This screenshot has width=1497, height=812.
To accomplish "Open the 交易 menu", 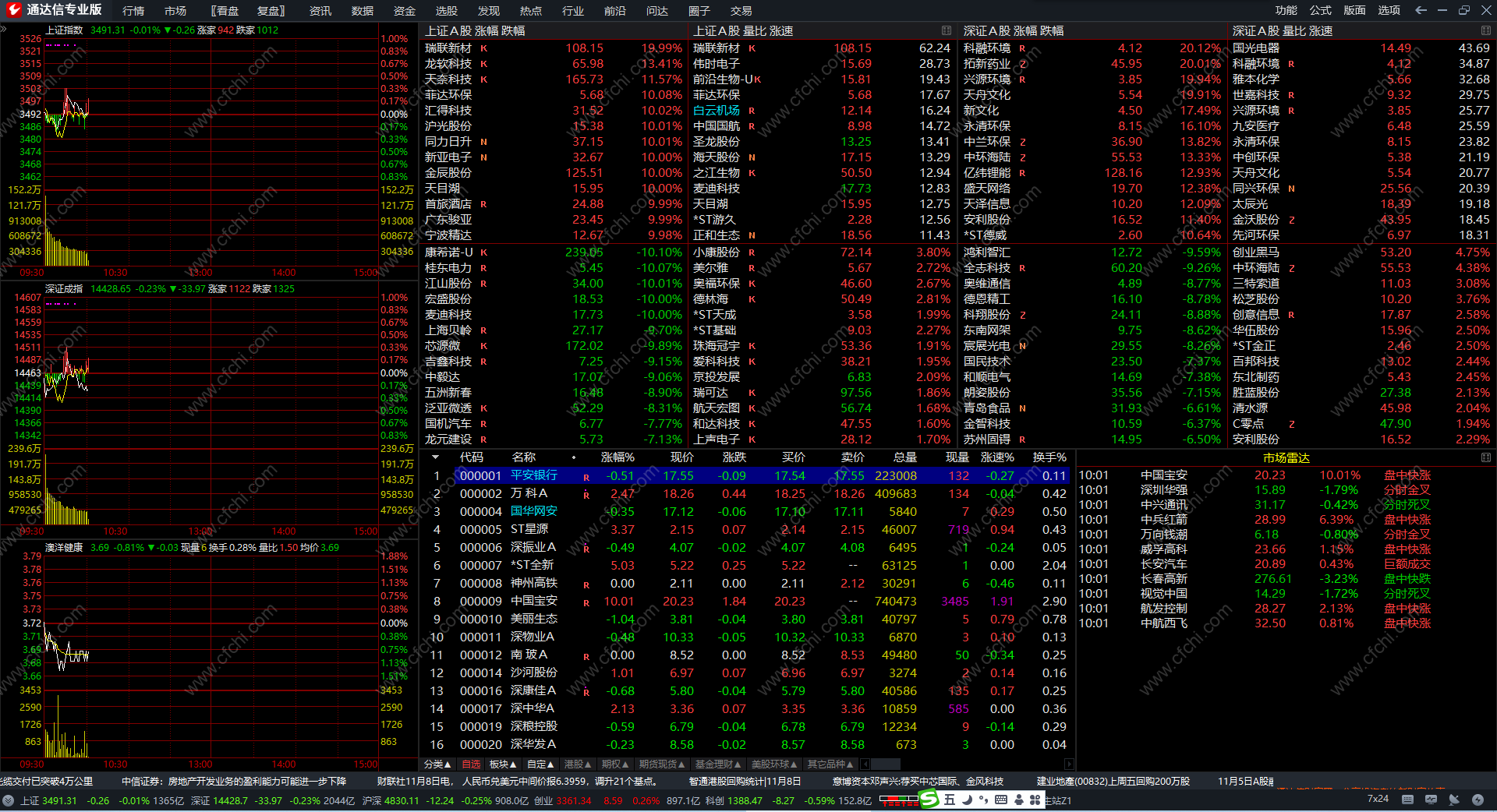I will tap(741, 11).
